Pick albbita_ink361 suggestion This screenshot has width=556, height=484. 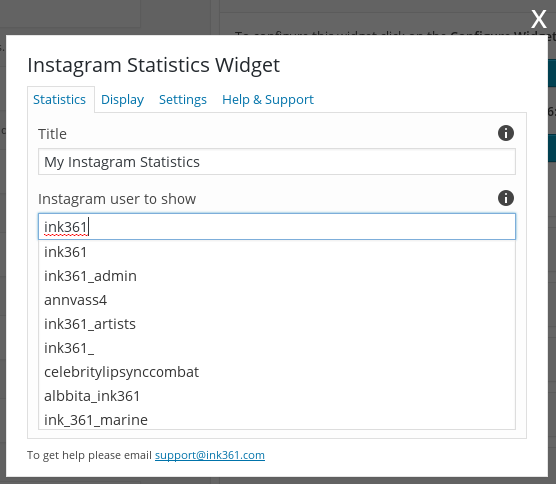tap(277, 396)
